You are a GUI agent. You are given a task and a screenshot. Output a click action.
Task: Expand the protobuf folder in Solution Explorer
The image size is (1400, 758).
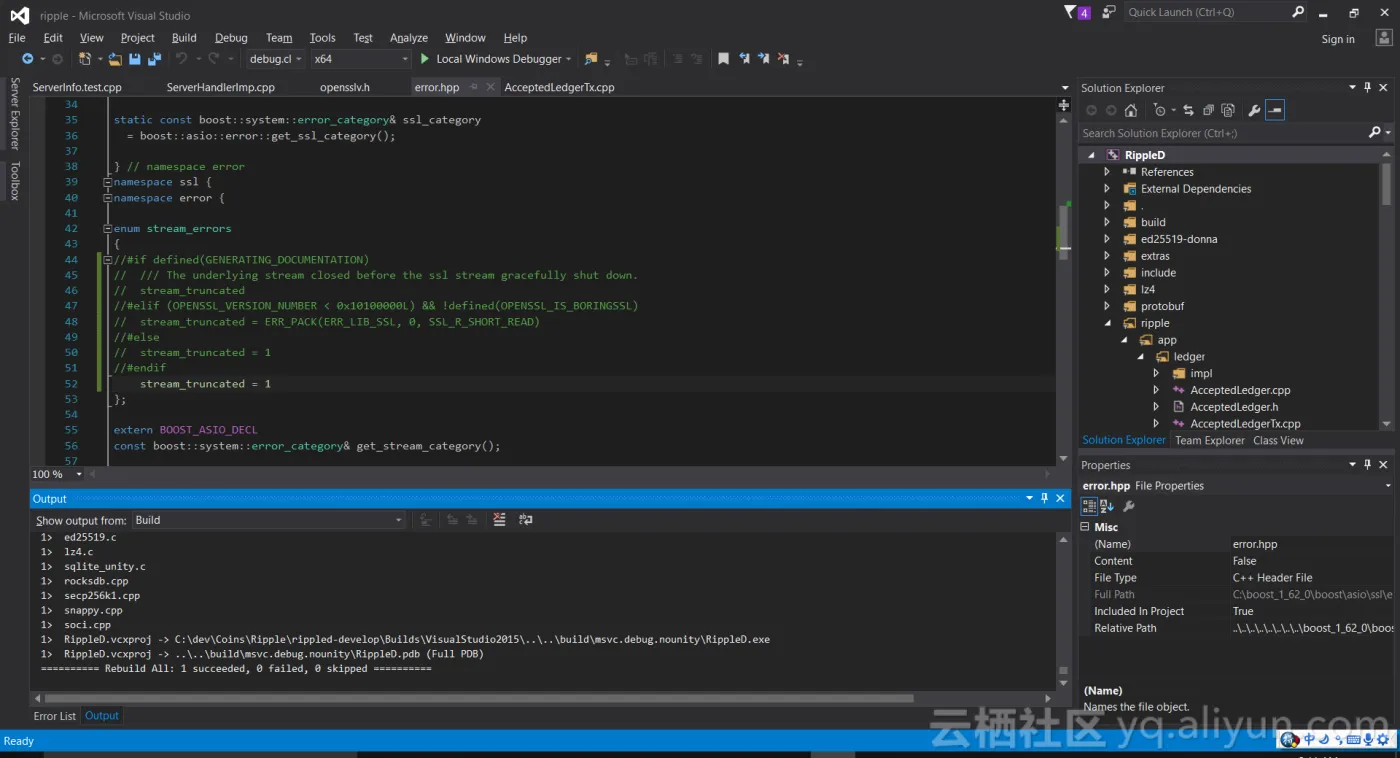pos(1107,307)
